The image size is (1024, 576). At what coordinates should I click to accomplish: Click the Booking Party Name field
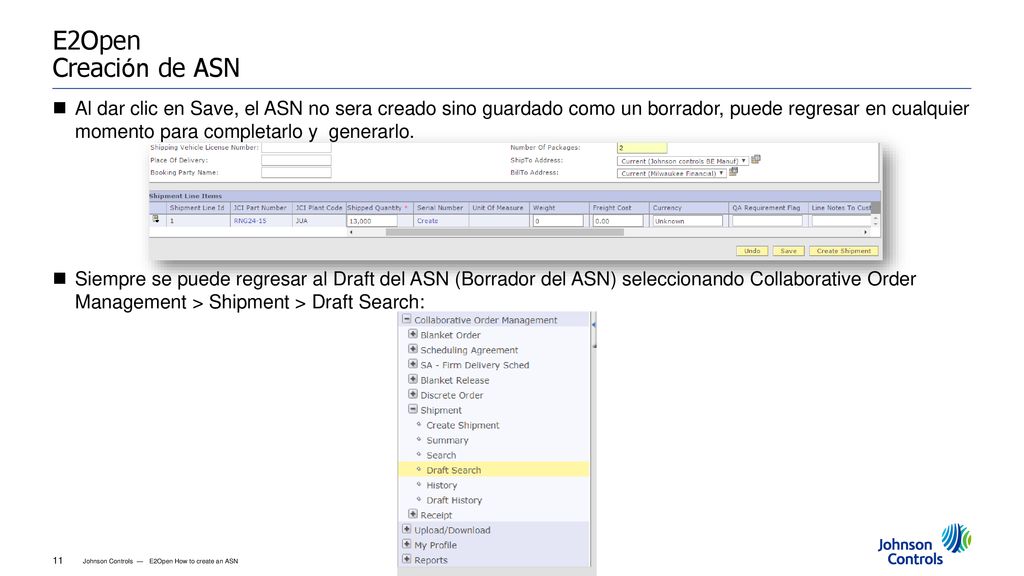[x=296, y=172]
